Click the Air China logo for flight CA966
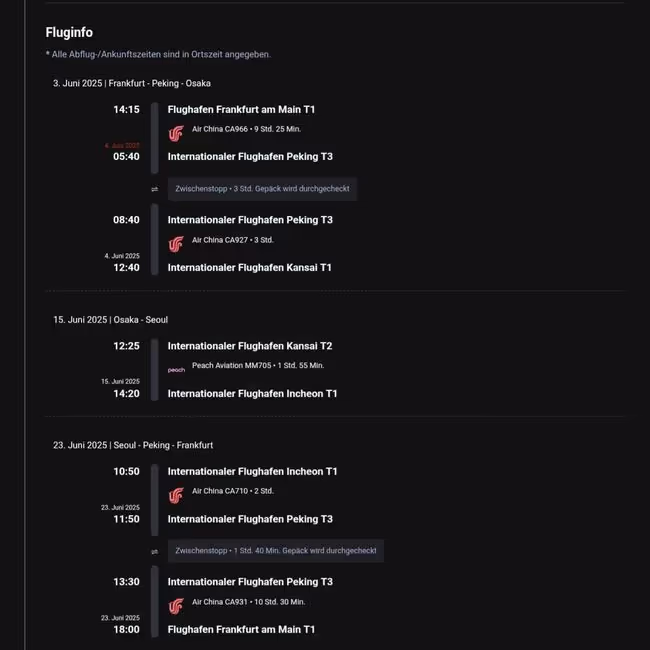650x650 pixels. [x=176, y=133]
